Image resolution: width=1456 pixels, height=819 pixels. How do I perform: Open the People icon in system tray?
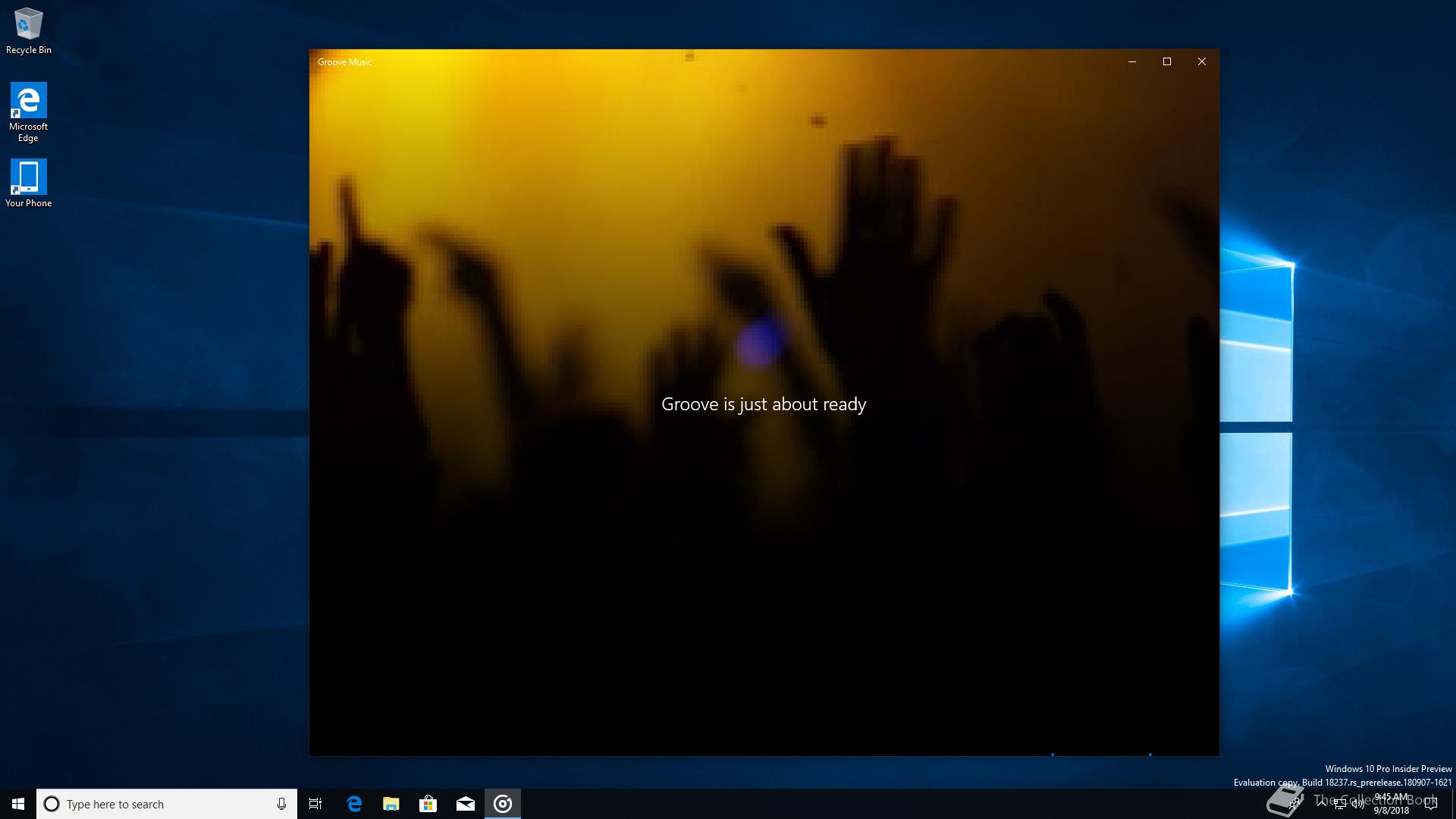[x=1294, y=803]
